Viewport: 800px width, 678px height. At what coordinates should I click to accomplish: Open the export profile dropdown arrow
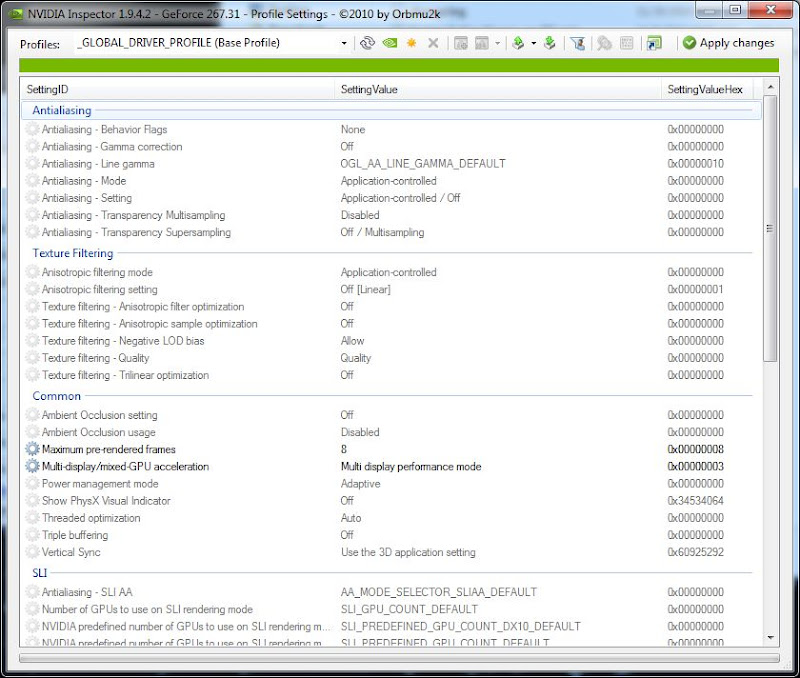(x=534, y=43)
